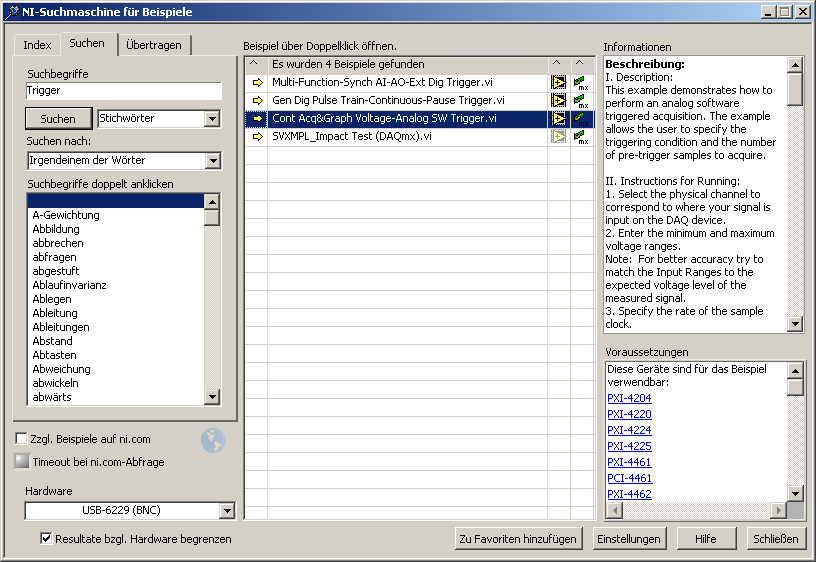The height and width of the screenshot is (562, 816).
Task: Click description panel scrollbar thumb
Action: [795, 89]
